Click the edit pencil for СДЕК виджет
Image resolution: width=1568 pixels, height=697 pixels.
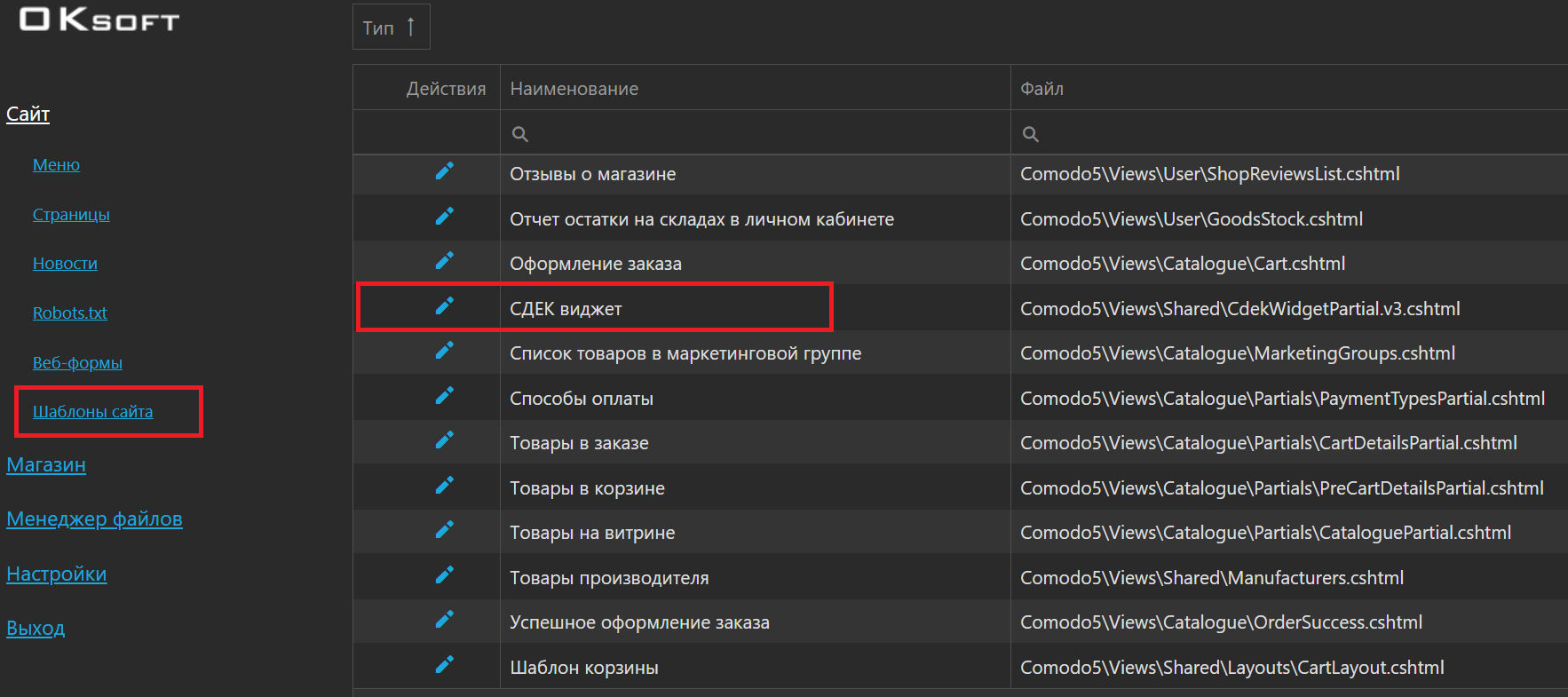tap(444, 306)
